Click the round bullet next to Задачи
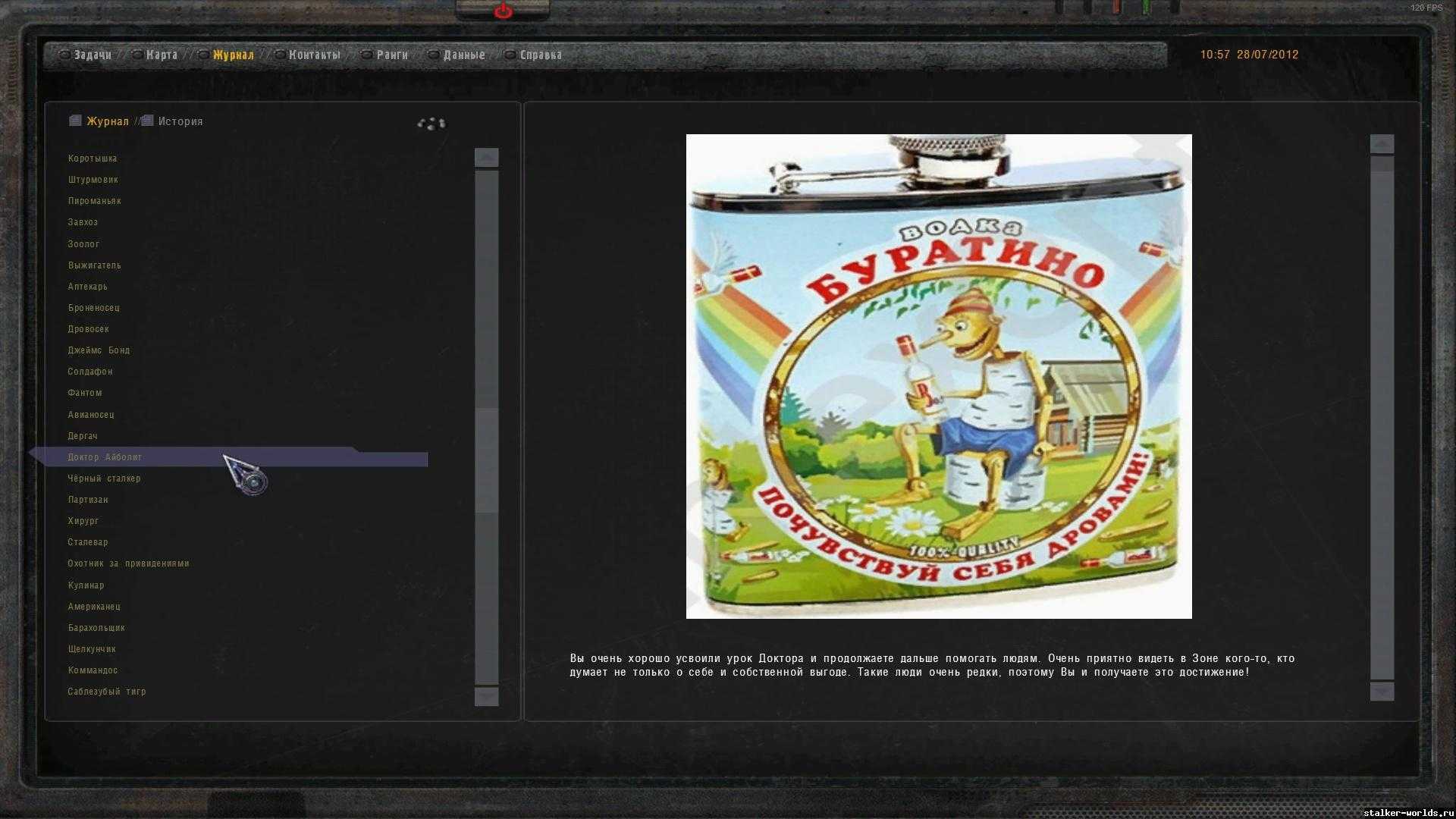This screenshot has width=1456, height=819. coord(64,55)
